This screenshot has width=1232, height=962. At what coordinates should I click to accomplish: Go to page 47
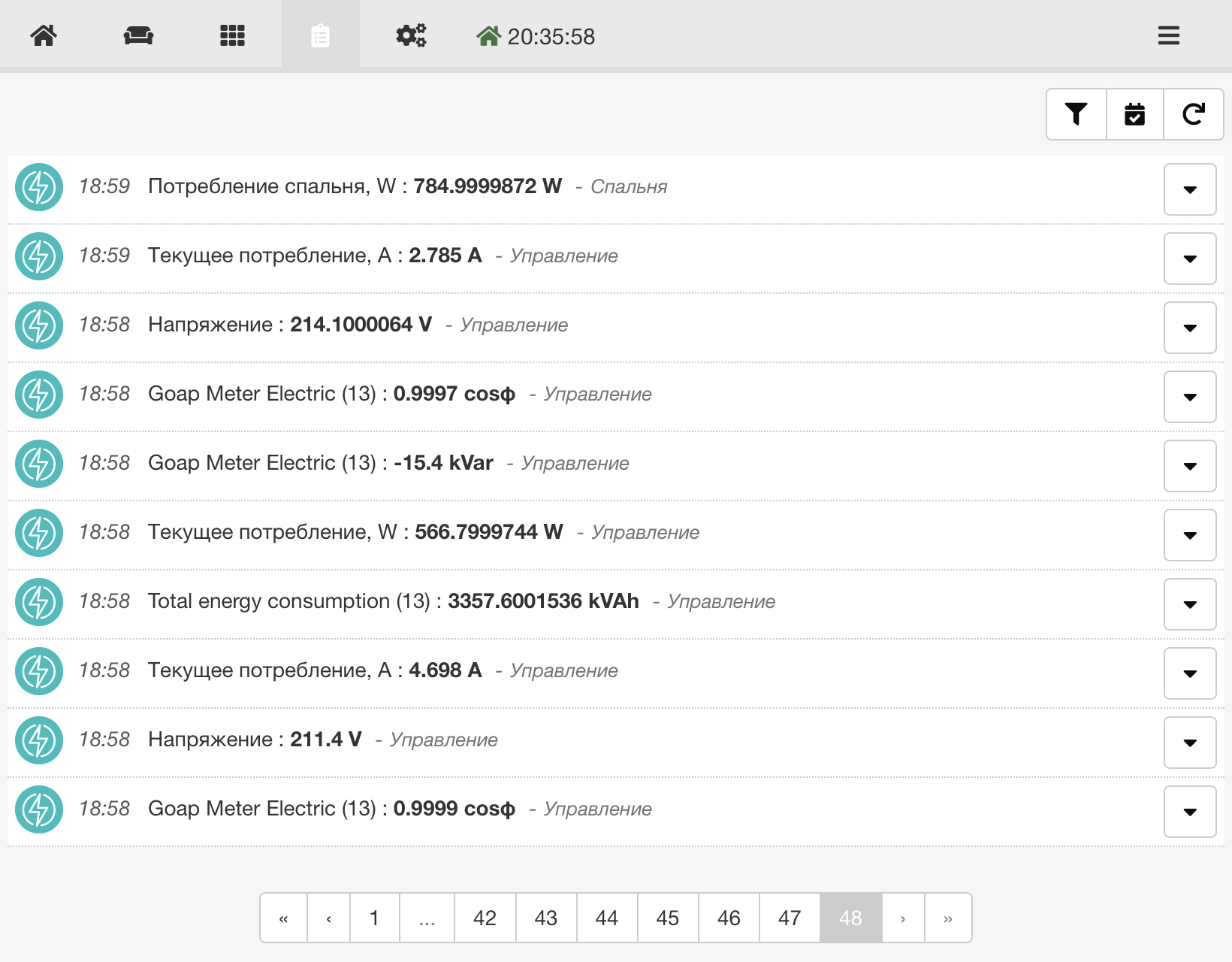pyautogui.click(x=790, y=918)
